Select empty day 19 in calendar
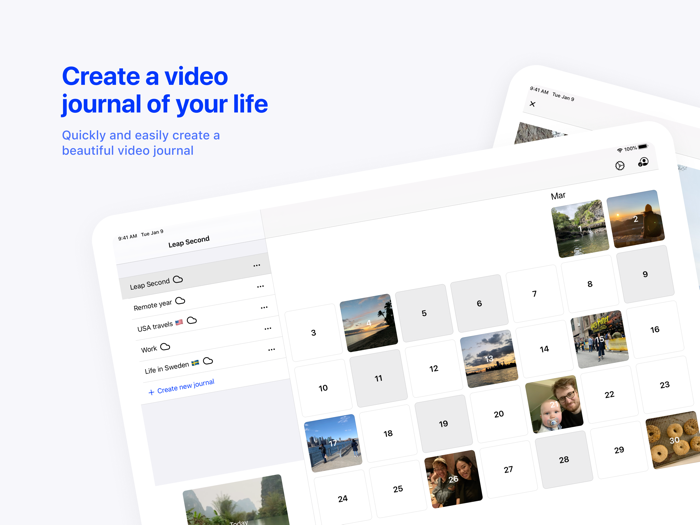Screen dimensions: 700x525 (x=443, y=423)
